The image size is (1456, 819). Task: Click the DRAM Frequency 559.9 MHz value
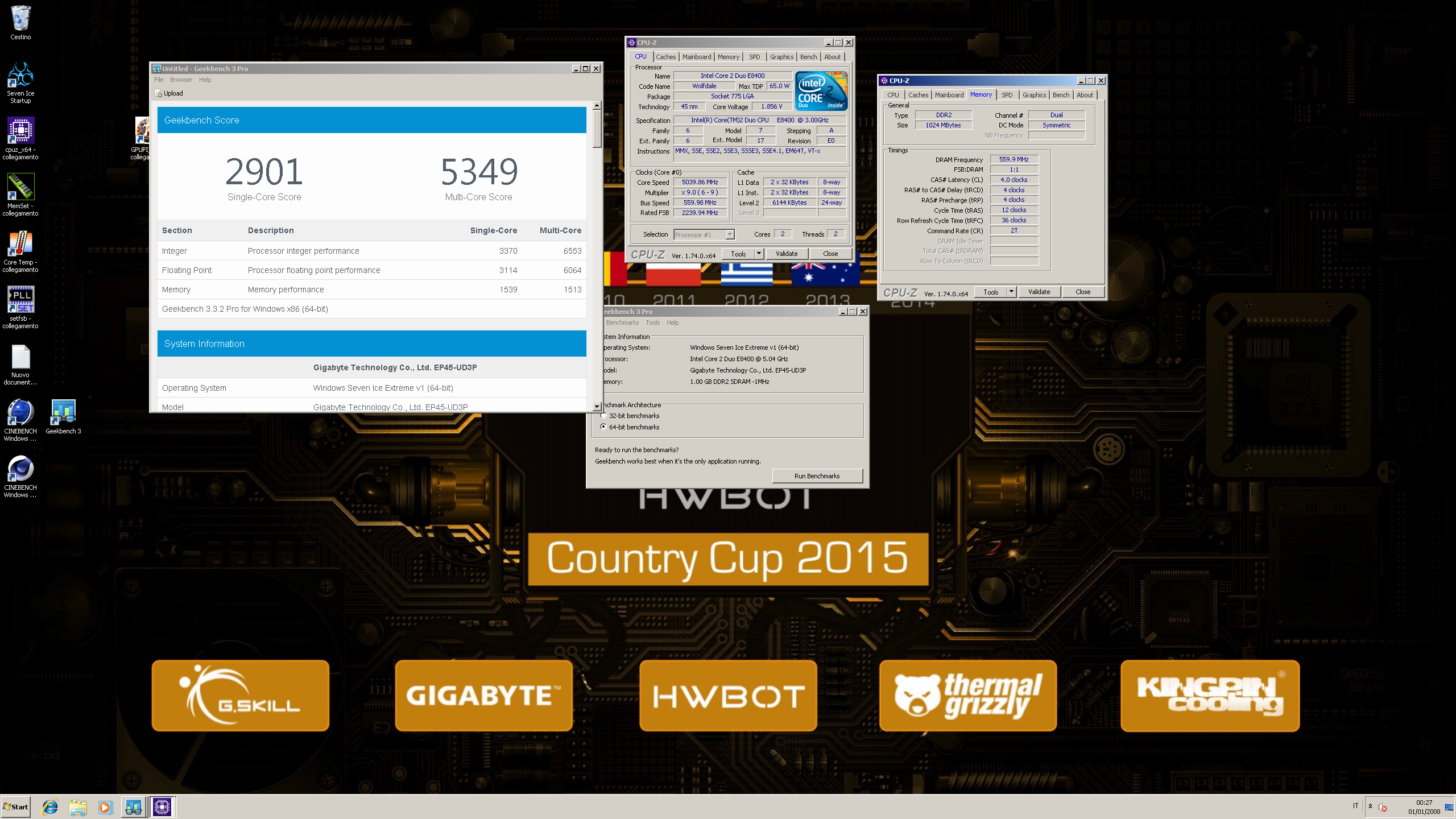(x=1014, y=159)
